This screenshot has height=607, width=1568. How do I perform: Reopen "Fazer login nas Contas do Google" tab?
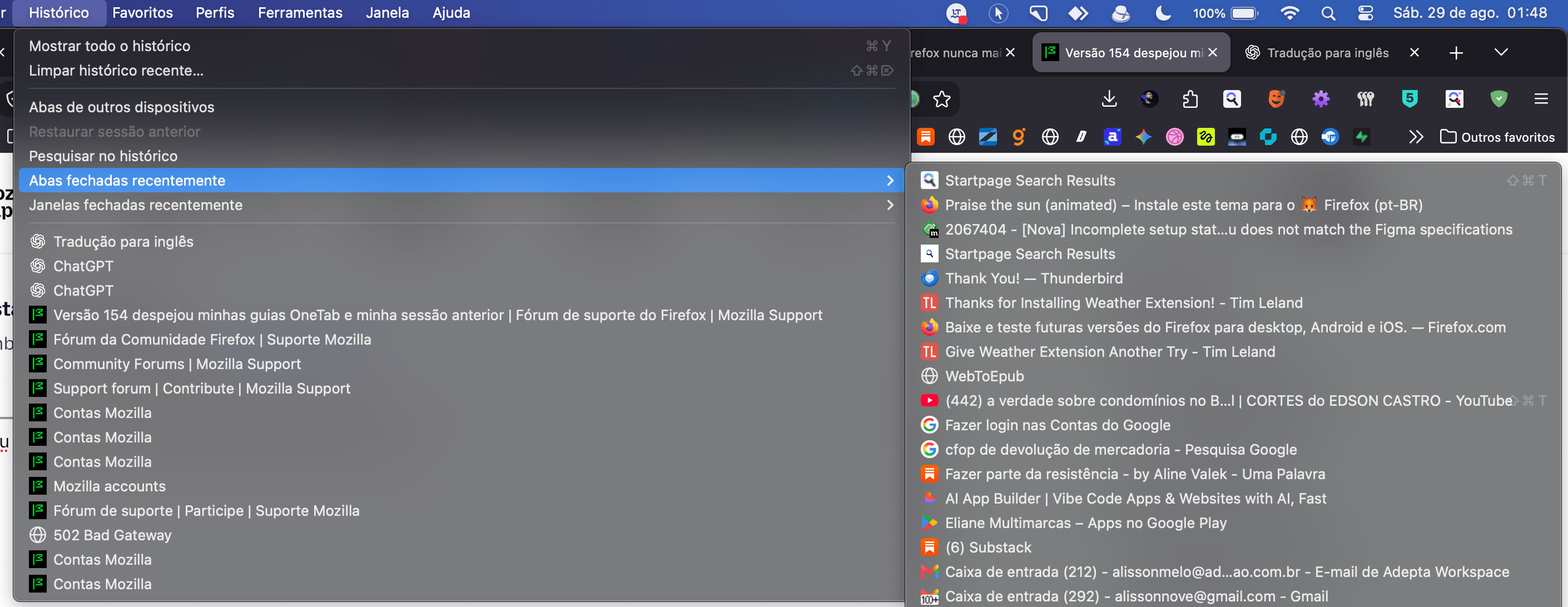pyautogui.click(x=1234, y=425)
